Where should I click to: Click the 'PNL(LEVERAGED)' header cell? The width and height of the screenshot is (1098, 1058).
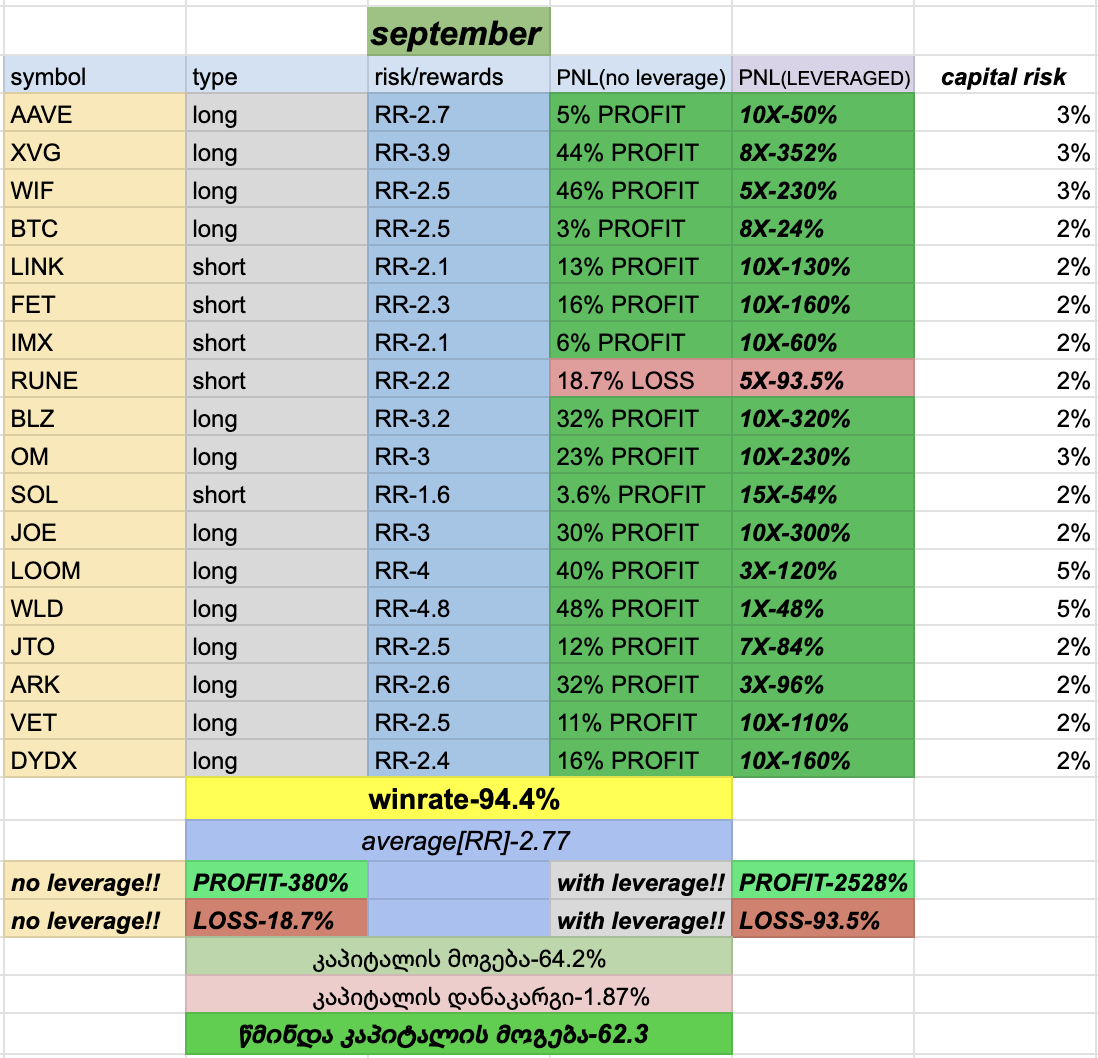tap(822, 77)
